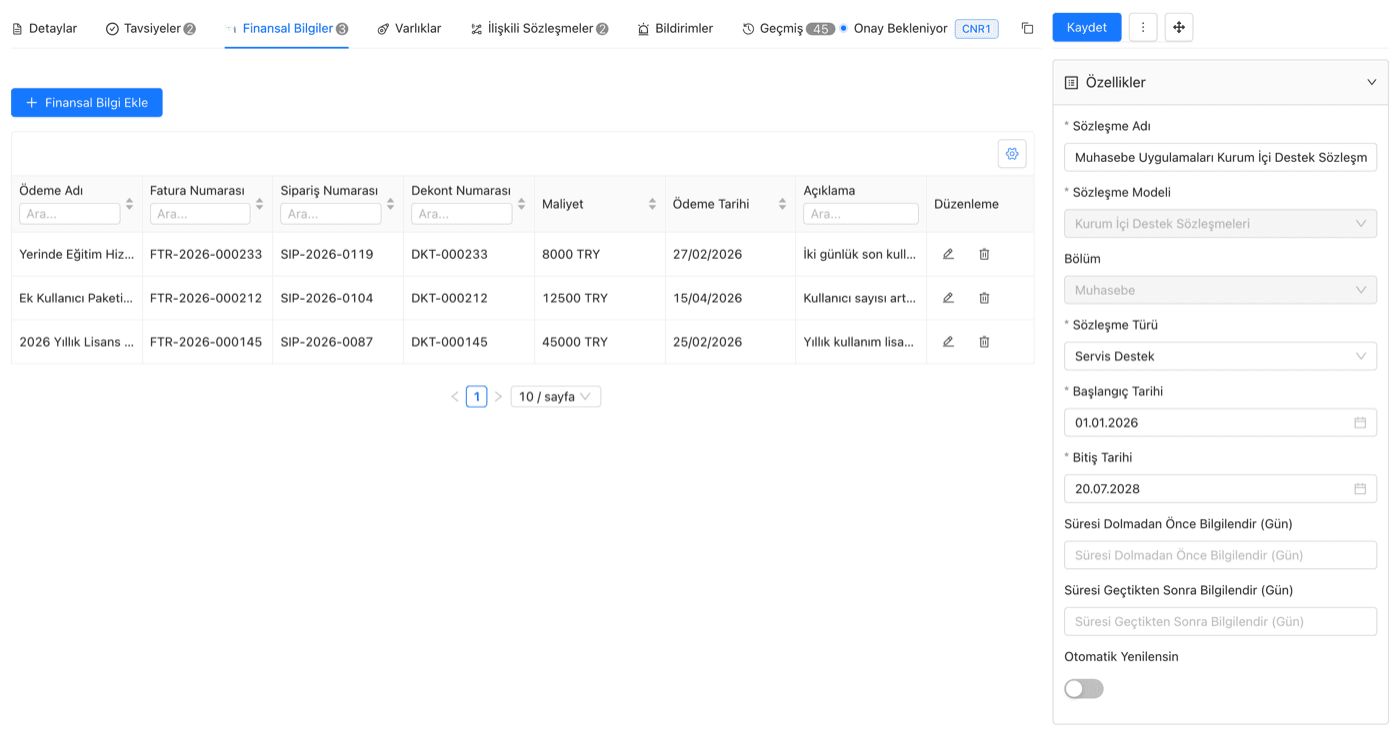Image resolution: width=1400 pixels, height=732 pixels.
Task: Sort by Fatura Numarası column
Action: click(x=260, y=204)
